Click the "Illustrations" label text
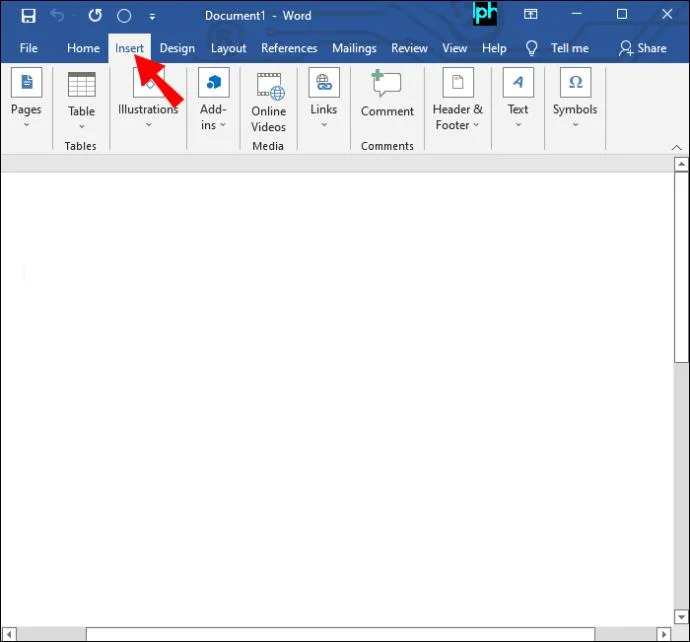 click(x=148, y=109)
